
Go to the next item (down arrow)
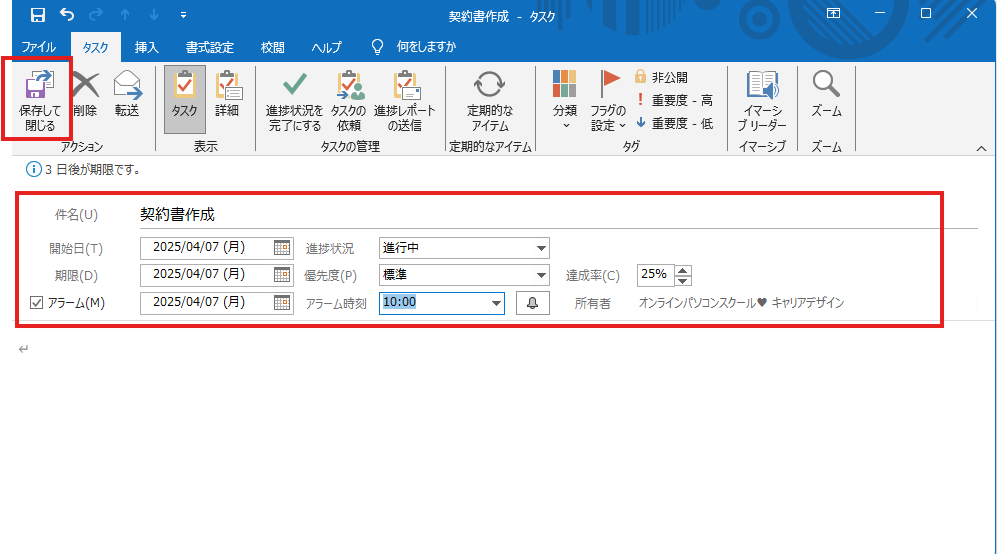click(154, 15)
